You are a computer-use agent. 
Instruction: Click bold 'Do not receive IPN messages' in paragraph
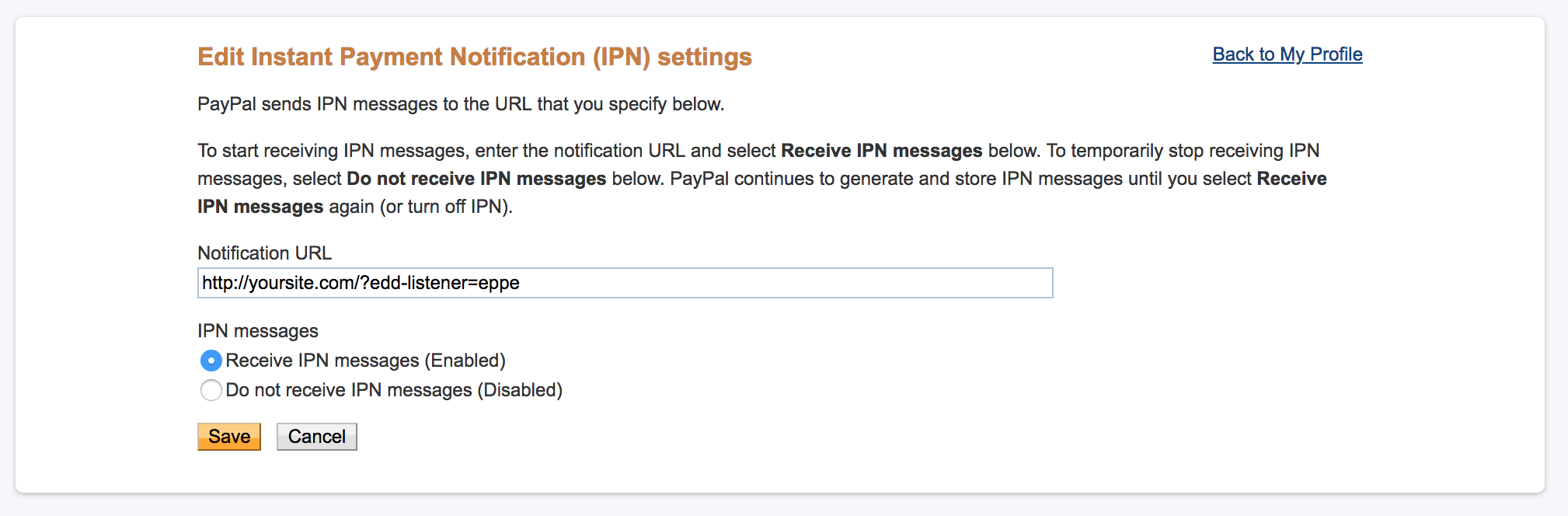coord(476,179)
